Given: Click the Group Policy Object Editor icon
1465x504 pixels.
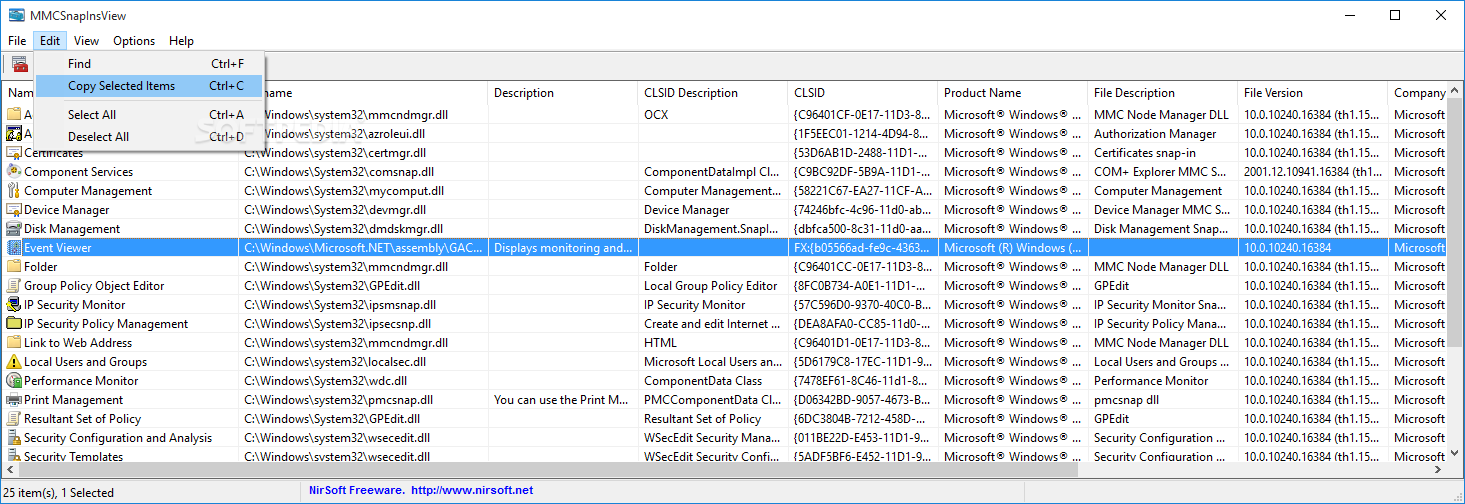Looking at the screenshot, I should click(x=14, y=286).
